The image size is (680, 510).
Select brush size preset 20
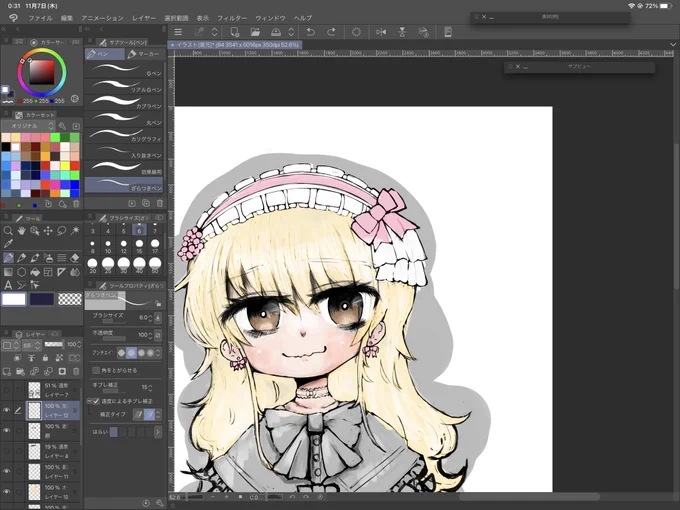point(92,266)
